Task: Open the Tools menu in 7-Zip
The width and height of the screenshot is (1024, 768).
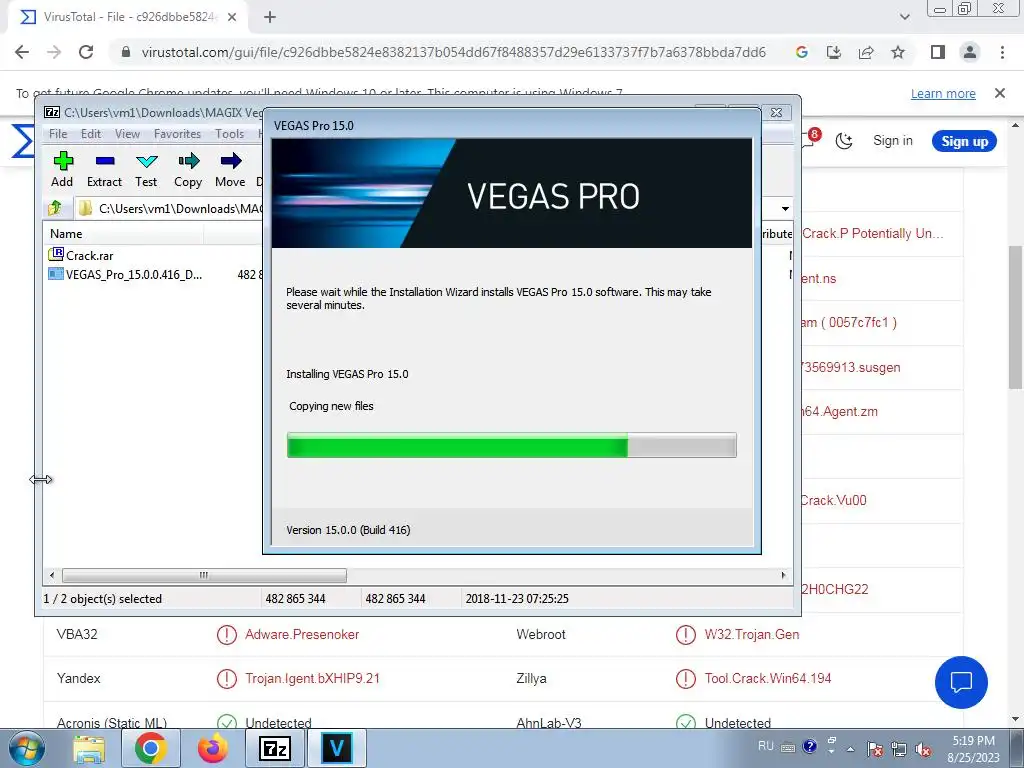Action: [230, 134]
